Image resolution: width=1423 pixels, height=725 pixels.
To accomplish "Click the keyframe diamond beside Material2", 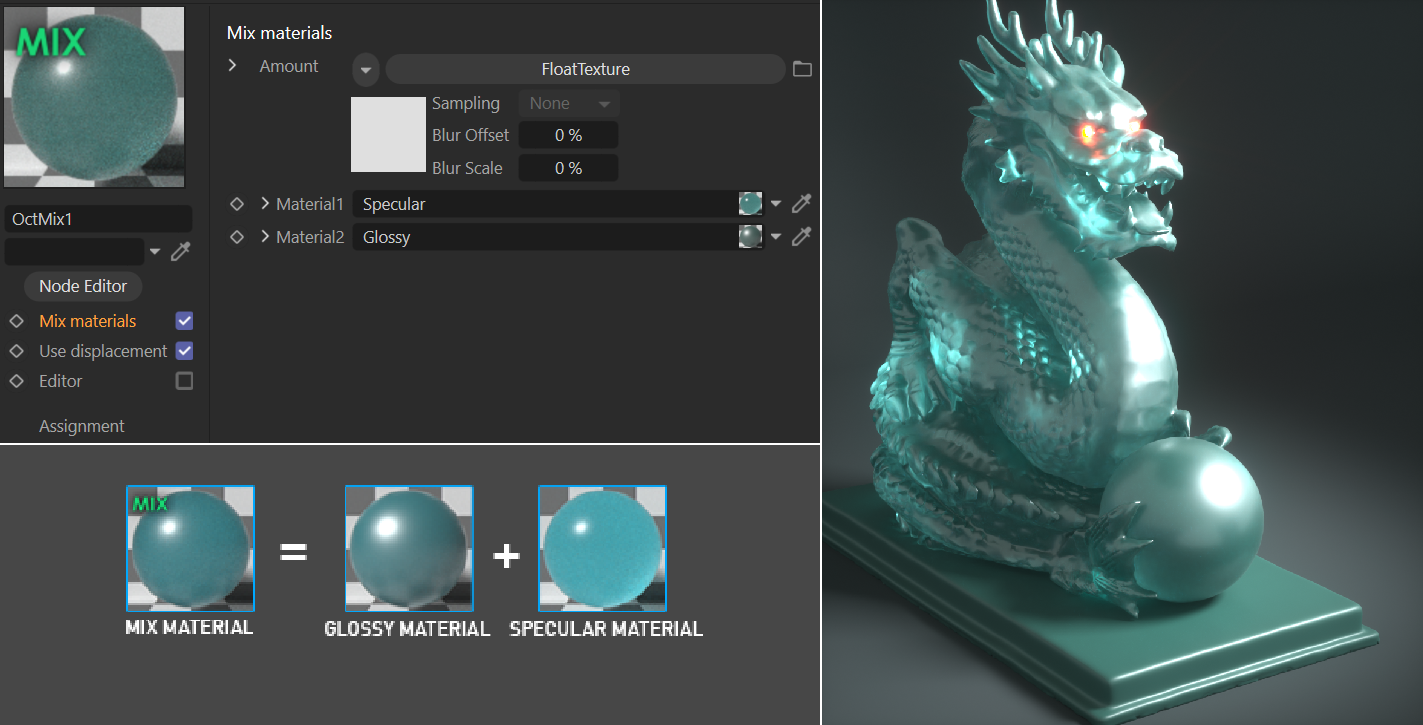I will [237, 237].
